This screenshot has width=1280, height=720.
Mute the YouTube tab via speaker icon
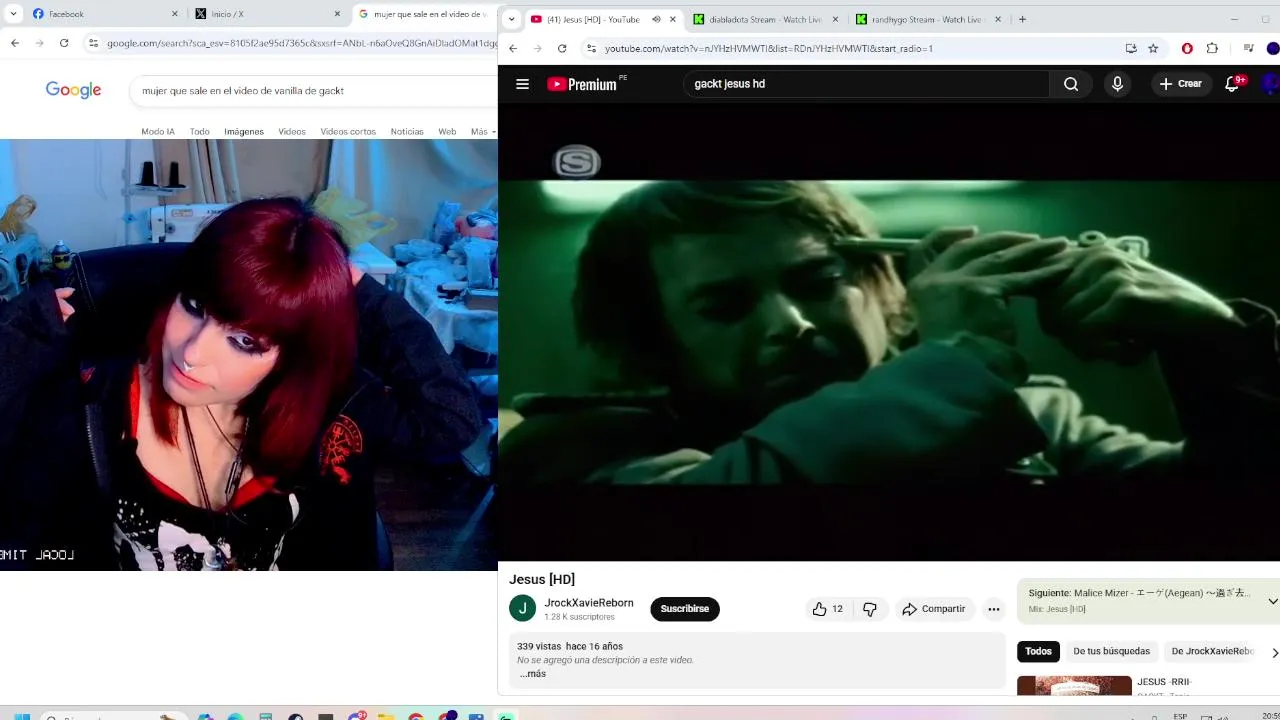(656, 19)
